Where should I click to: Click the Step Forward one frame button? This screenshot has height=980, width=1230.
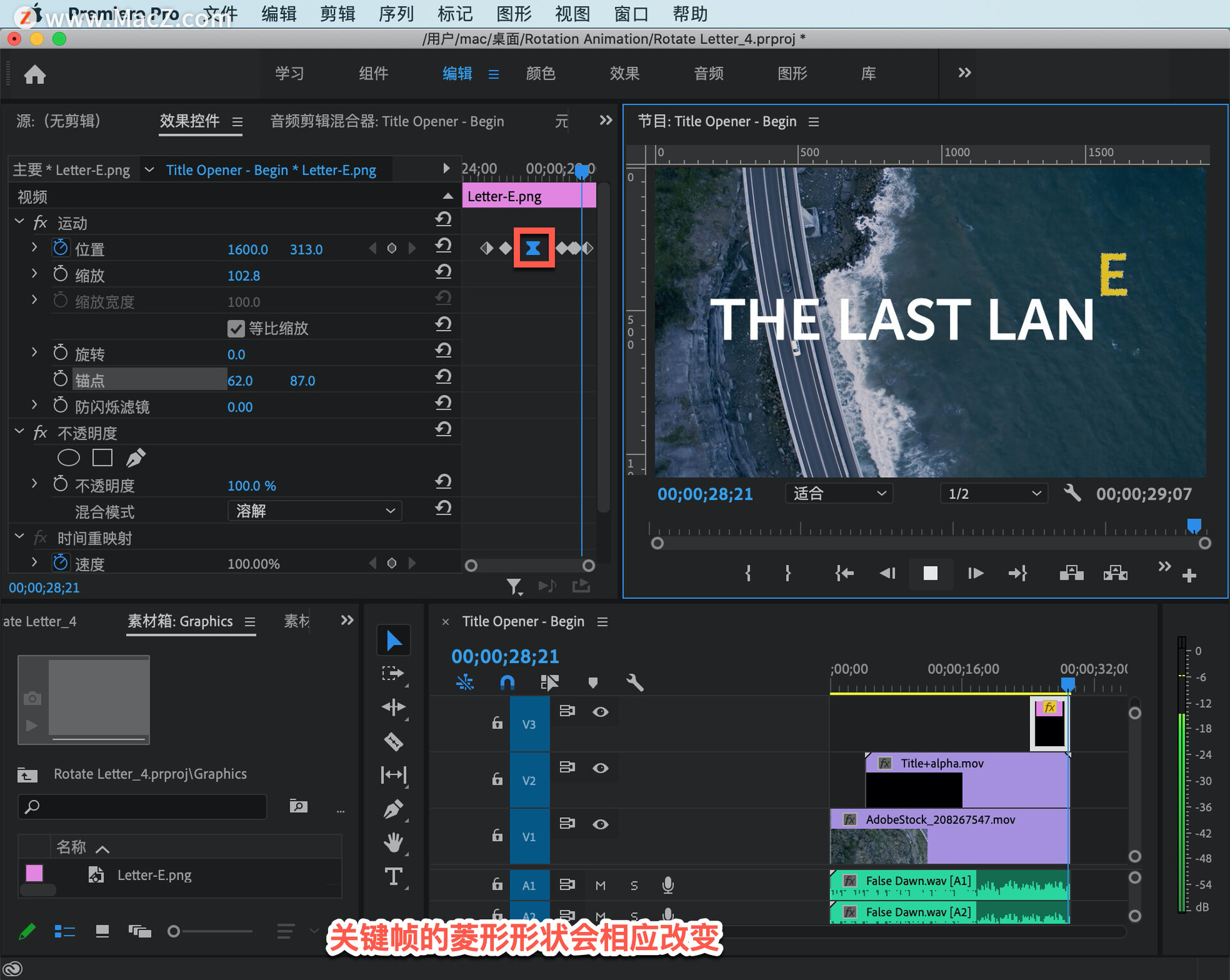tap(975, 573)
